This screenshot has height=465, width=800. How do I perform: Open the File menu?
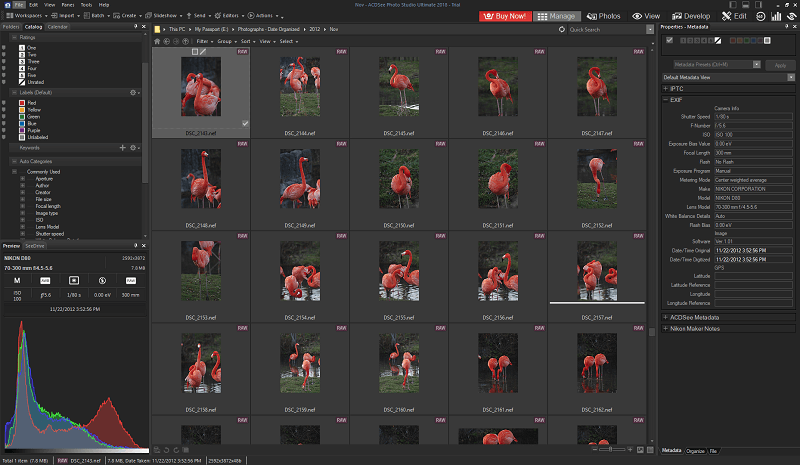click(19, 5)
